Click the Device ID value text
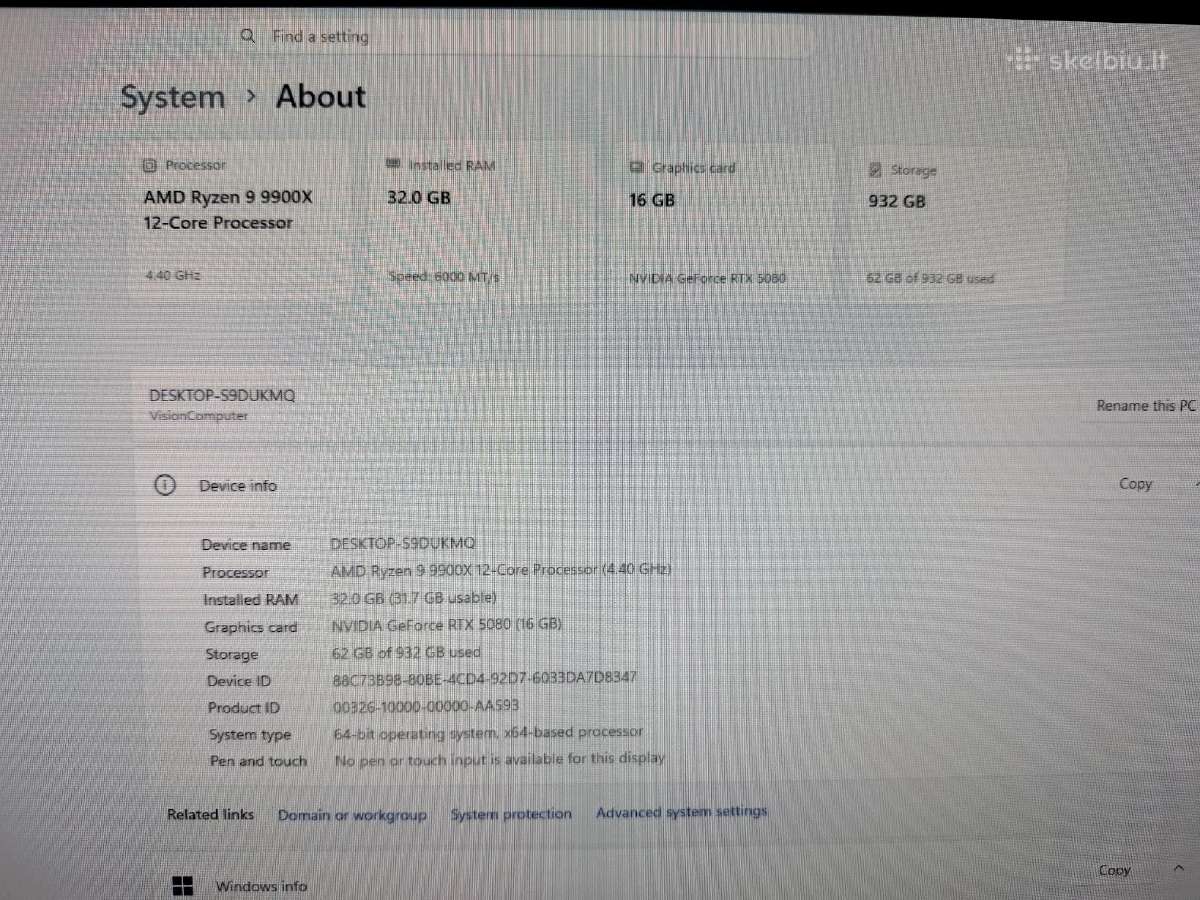 point(485,678)
